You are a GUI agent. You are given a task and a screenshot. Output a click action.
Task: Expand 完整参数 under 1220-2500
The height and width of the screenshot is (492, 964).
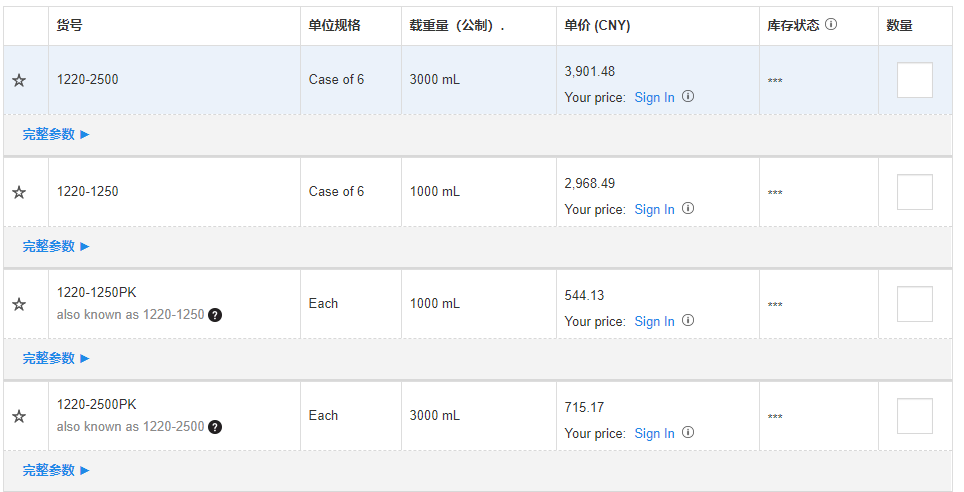click(56, 134)
